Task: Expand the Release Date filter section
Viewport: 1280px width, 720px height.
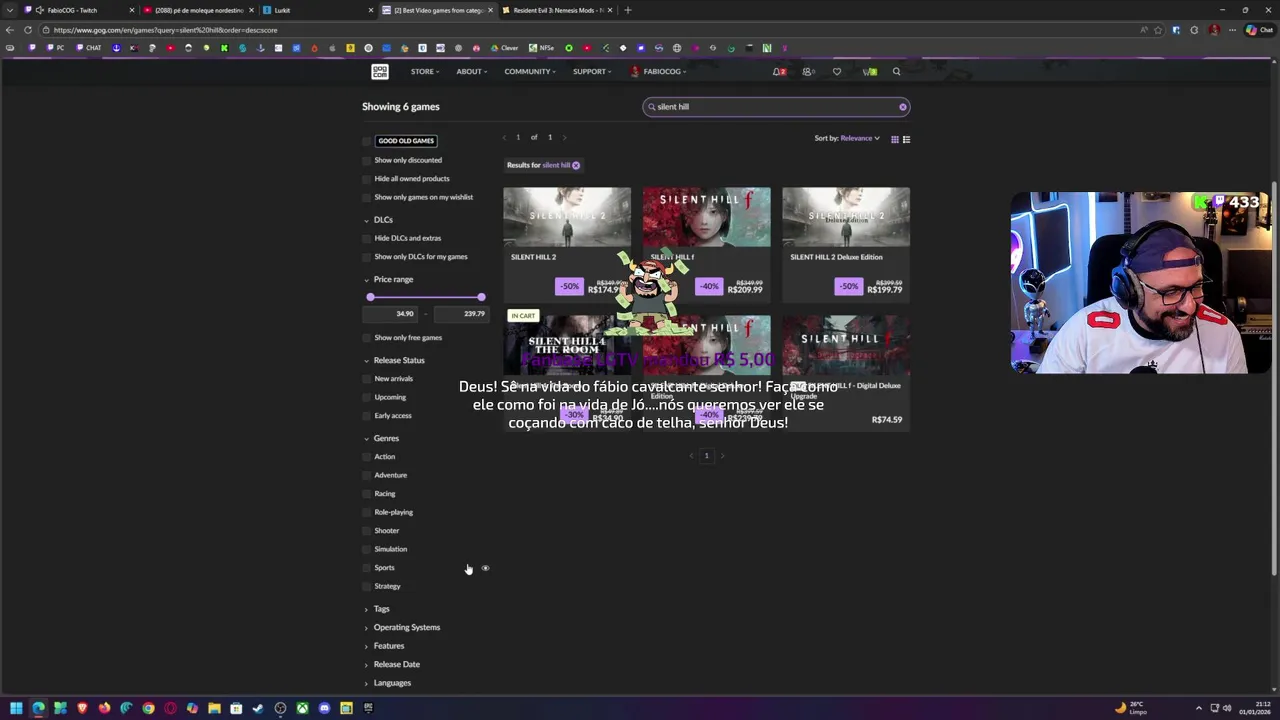Action: click(x=391, y=664)
